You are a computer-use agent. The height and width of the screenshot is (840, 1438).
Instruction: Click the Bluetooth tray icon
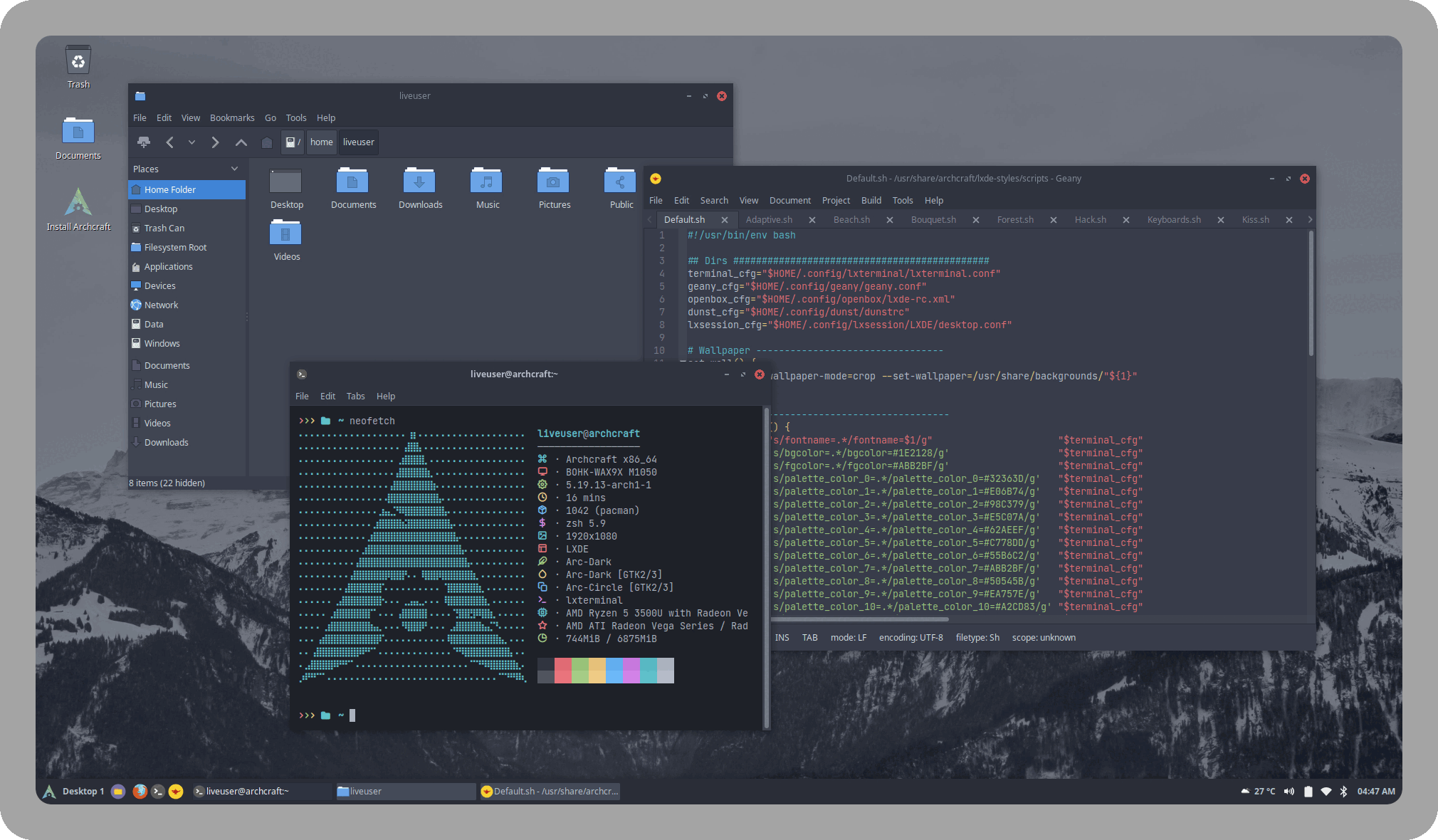(x=1343, y=791)
